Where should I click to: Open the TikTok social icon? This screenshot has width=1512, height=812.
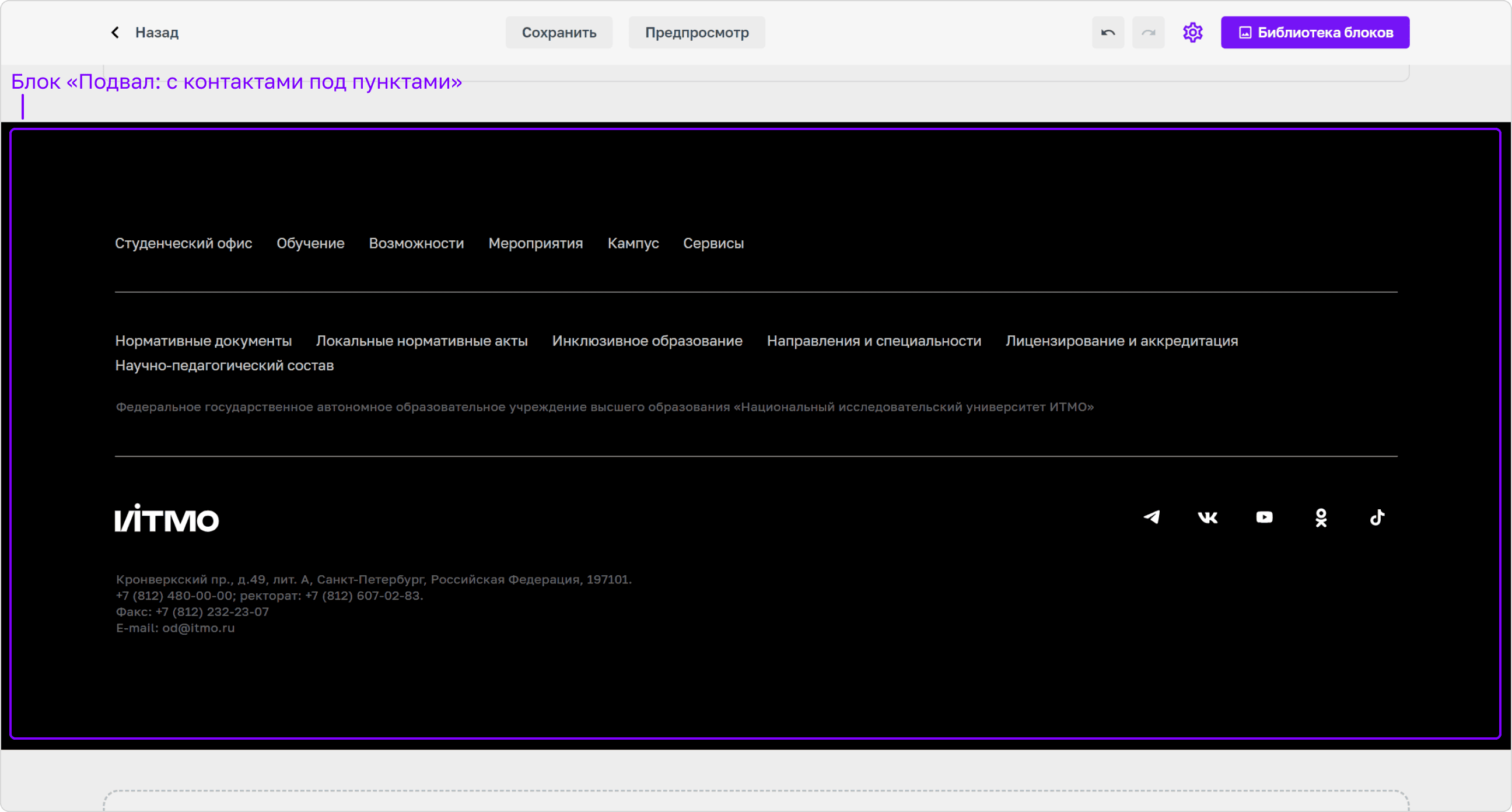click(1377, 517)
